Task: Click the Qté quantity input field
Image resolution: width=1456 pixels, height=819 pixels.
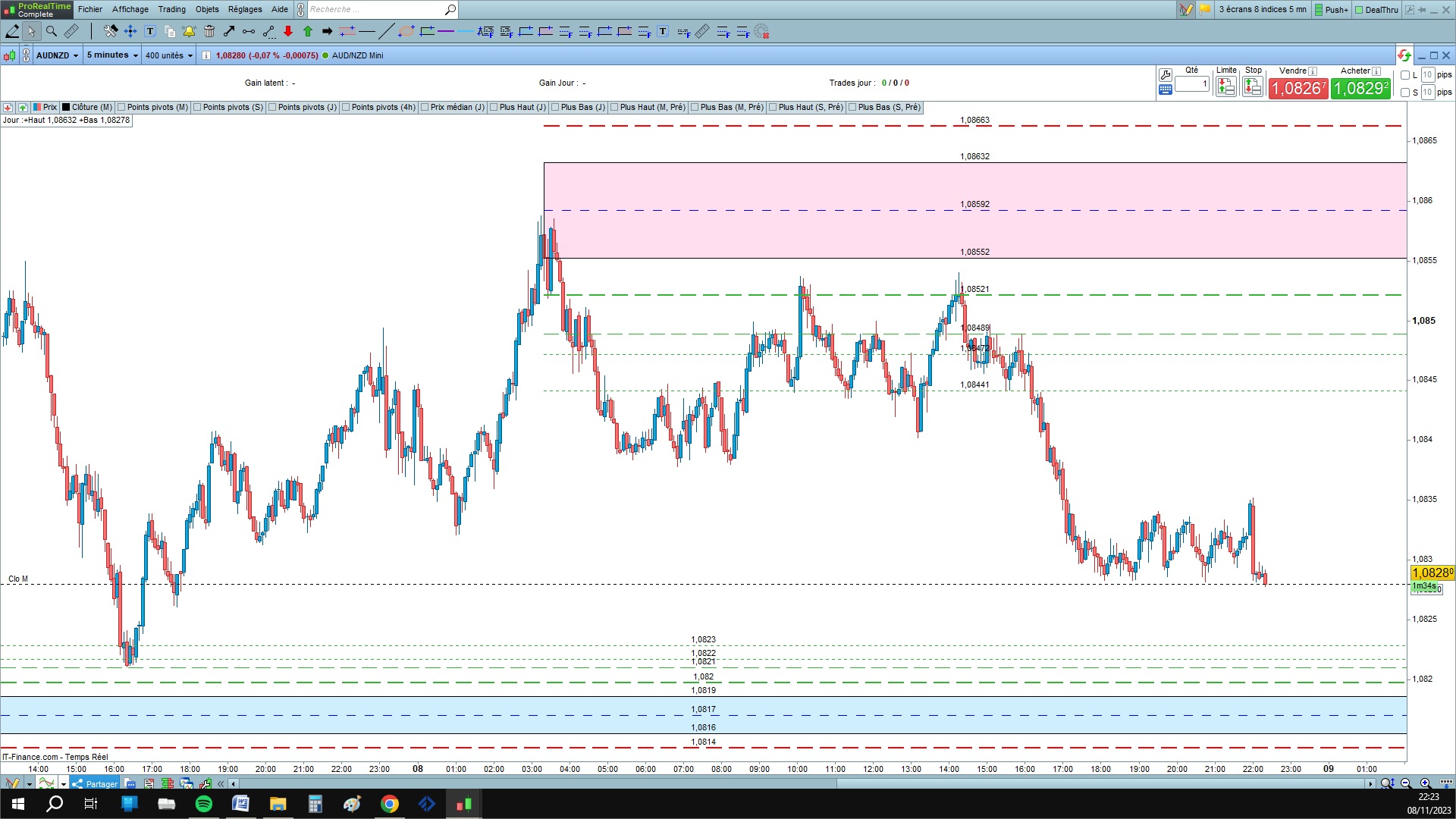Action: 1191,83
